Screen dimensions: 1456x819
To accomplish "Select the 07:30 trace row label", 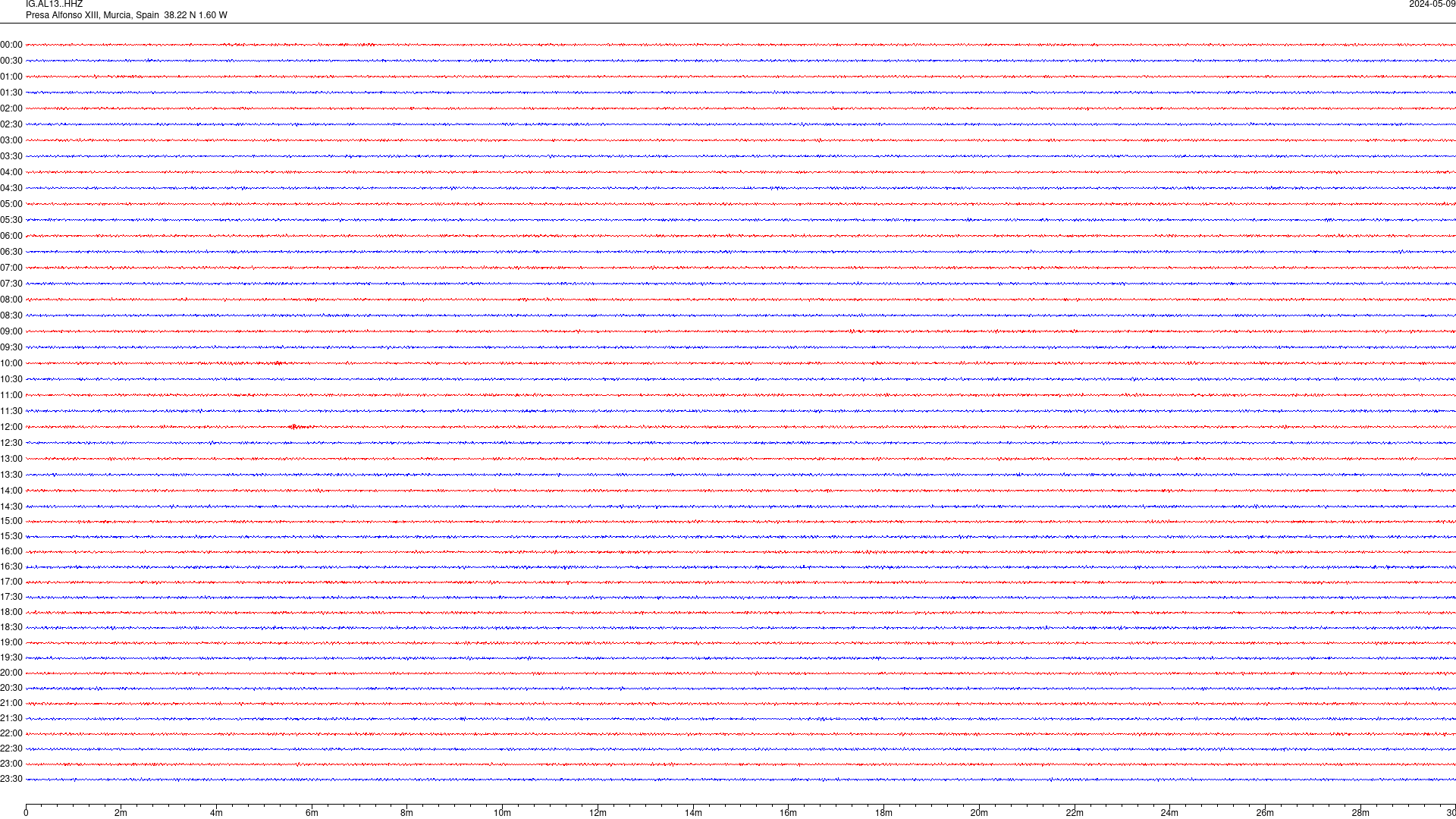I will [11, 284].
